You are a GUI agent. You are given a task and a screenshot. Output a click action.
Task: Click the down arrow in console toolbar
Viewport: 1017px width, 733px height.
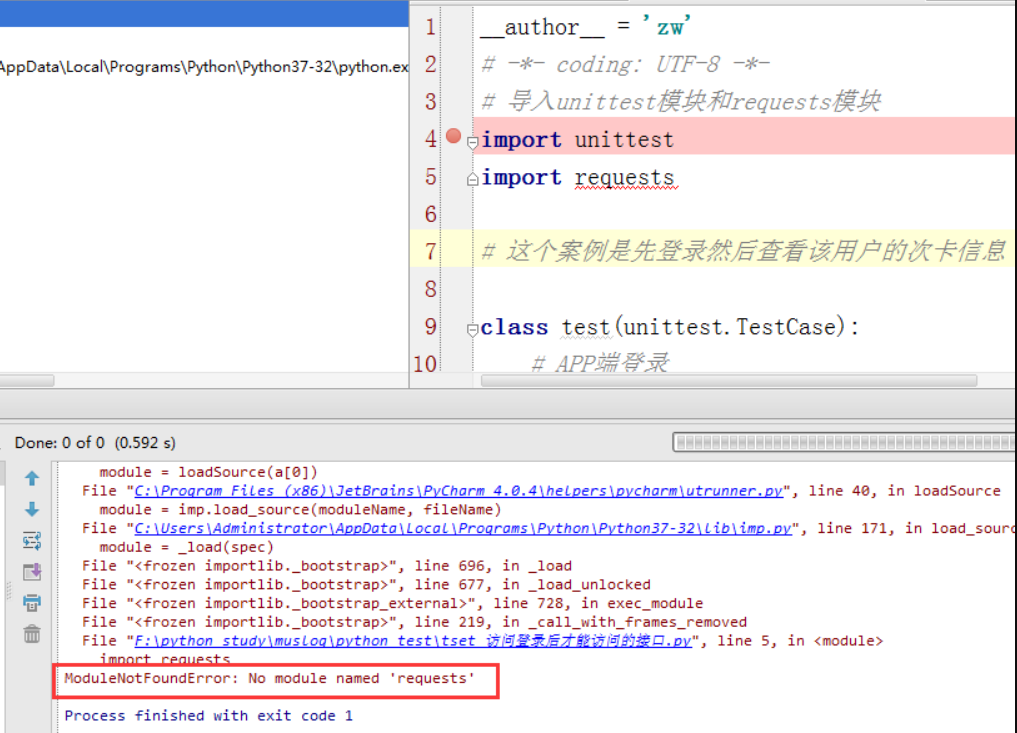32,510
